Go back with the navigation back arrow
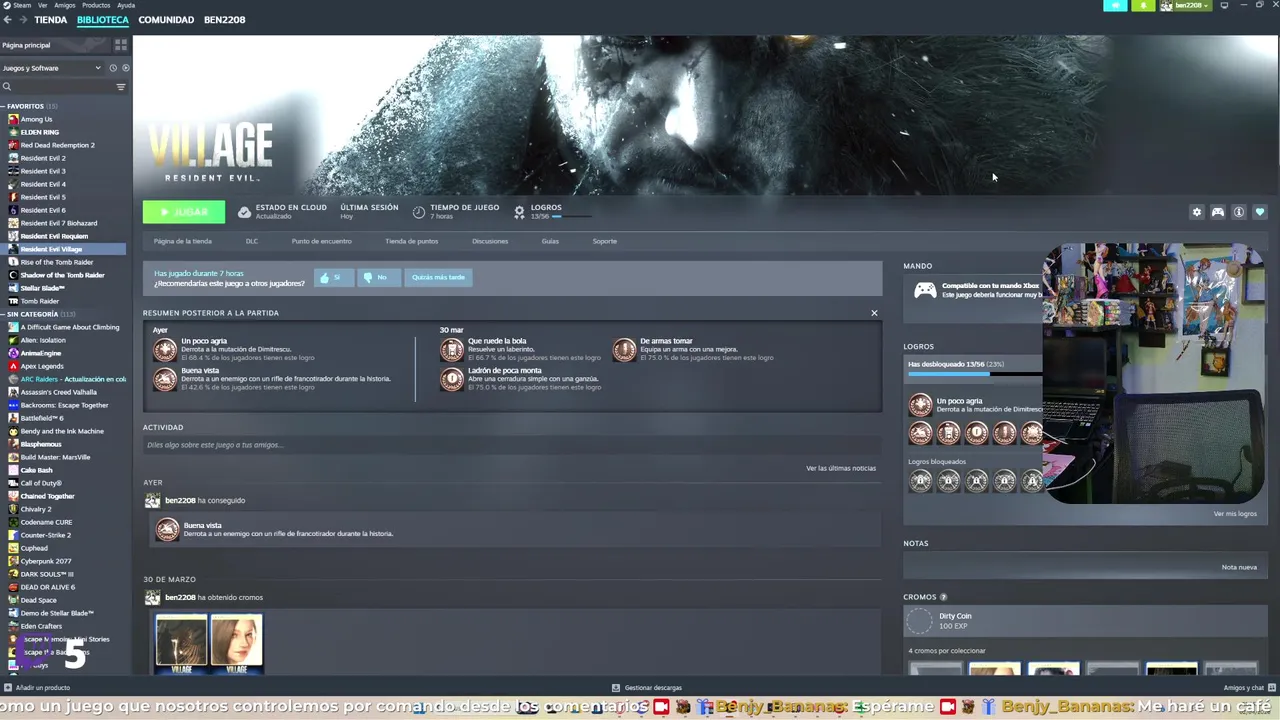 [x=7, y=20]
